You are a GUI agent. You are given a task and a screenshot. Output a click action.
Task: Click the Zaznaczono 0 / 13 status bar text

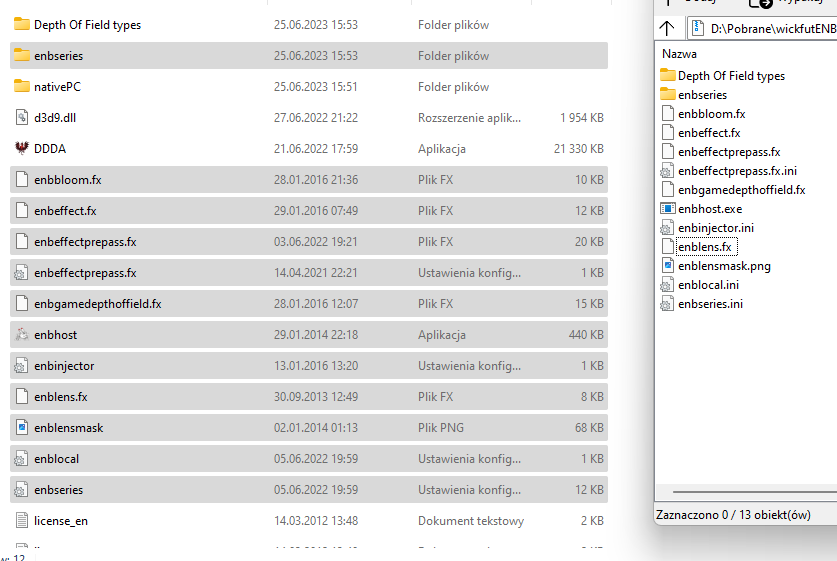point(733,515)
